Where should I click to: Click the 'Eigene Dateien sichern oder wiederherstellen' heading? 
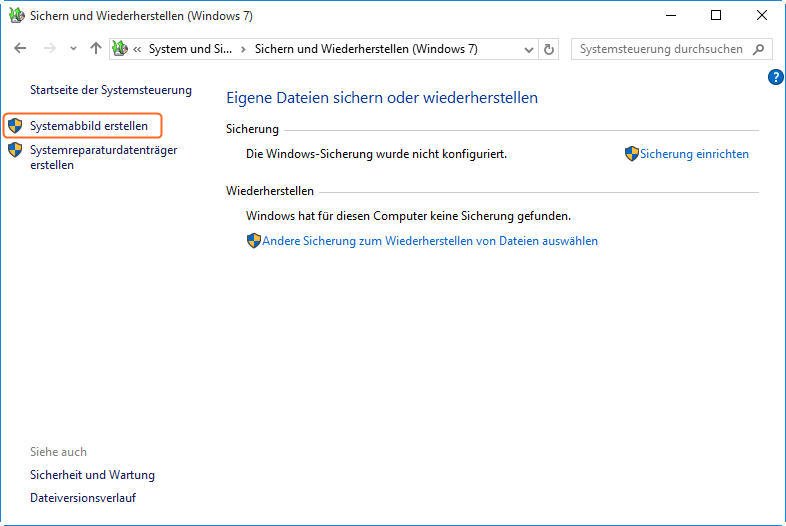(x=382, y=98)
